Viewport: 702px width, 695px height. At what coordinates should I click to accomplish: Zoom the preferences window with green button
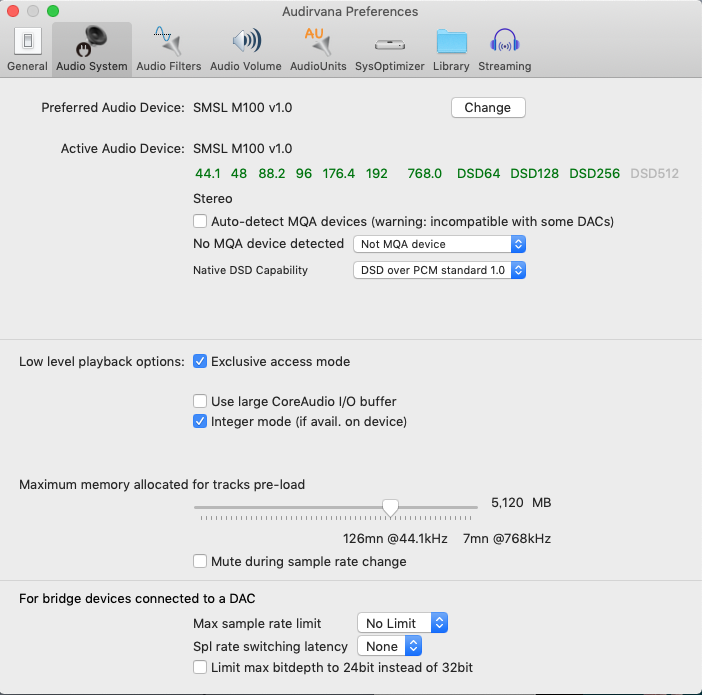pos(53,11)
